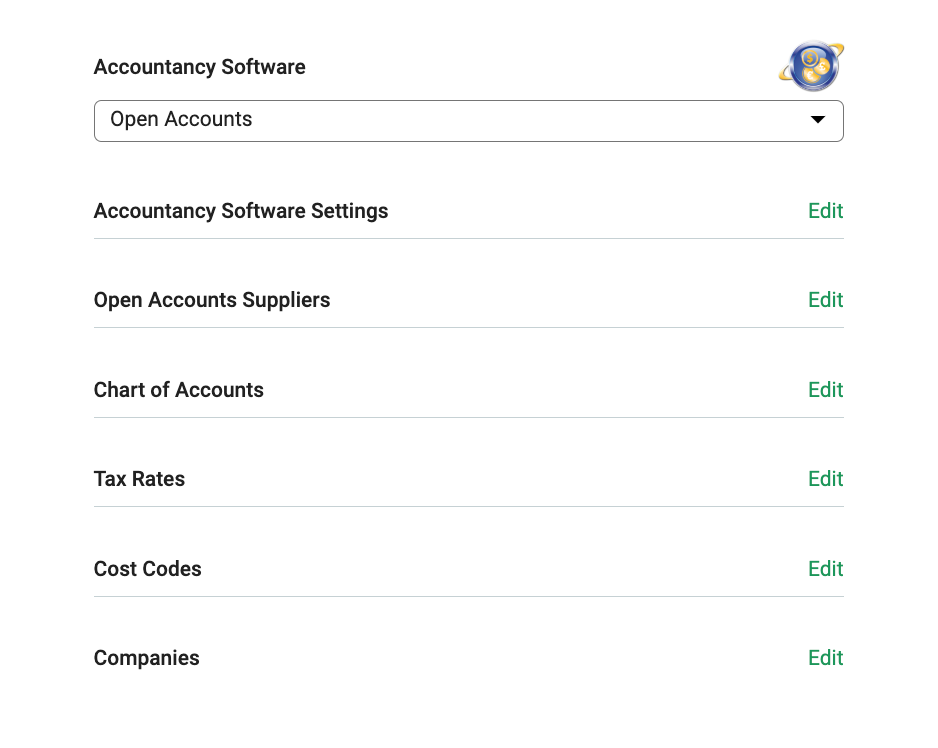
Task: Click the Accountancy Software heading label
Action: (199, 67)
